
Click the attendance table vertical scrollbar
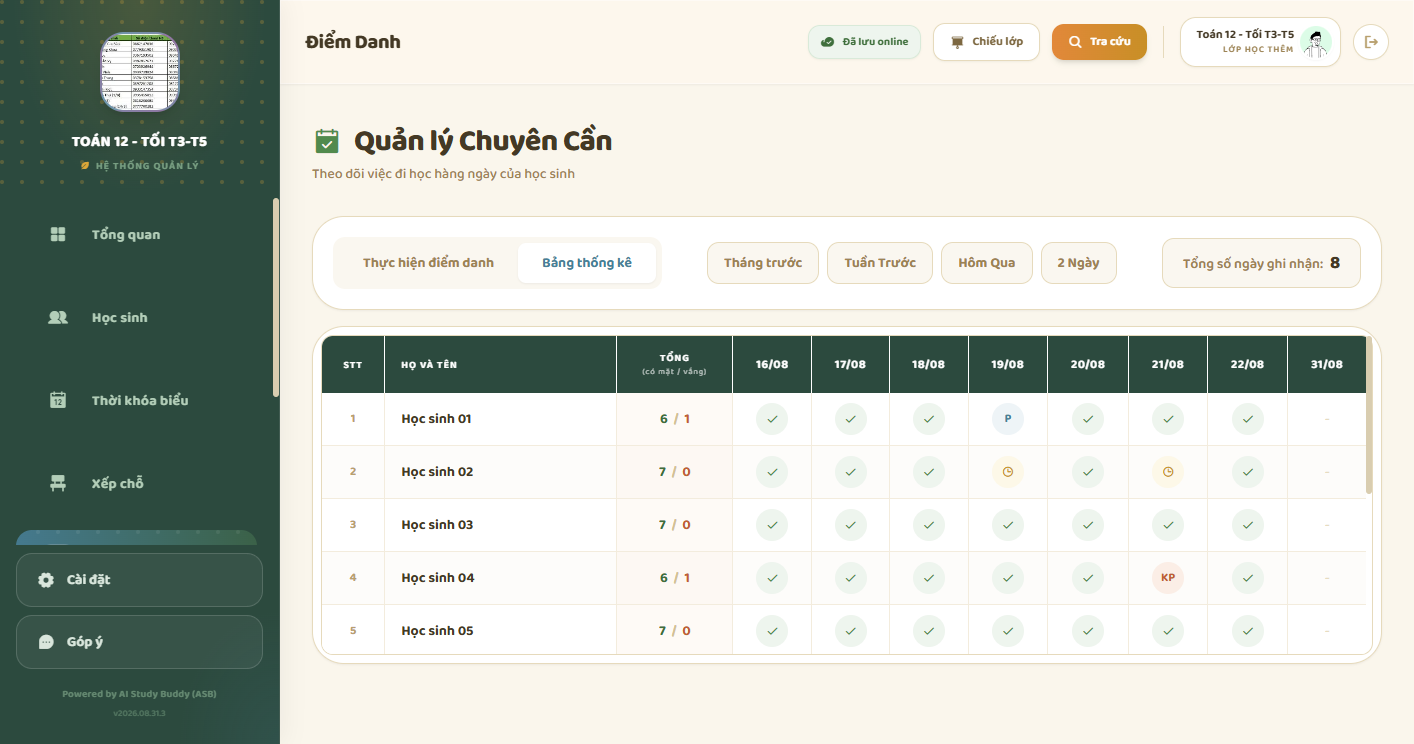coord(1369,415)
